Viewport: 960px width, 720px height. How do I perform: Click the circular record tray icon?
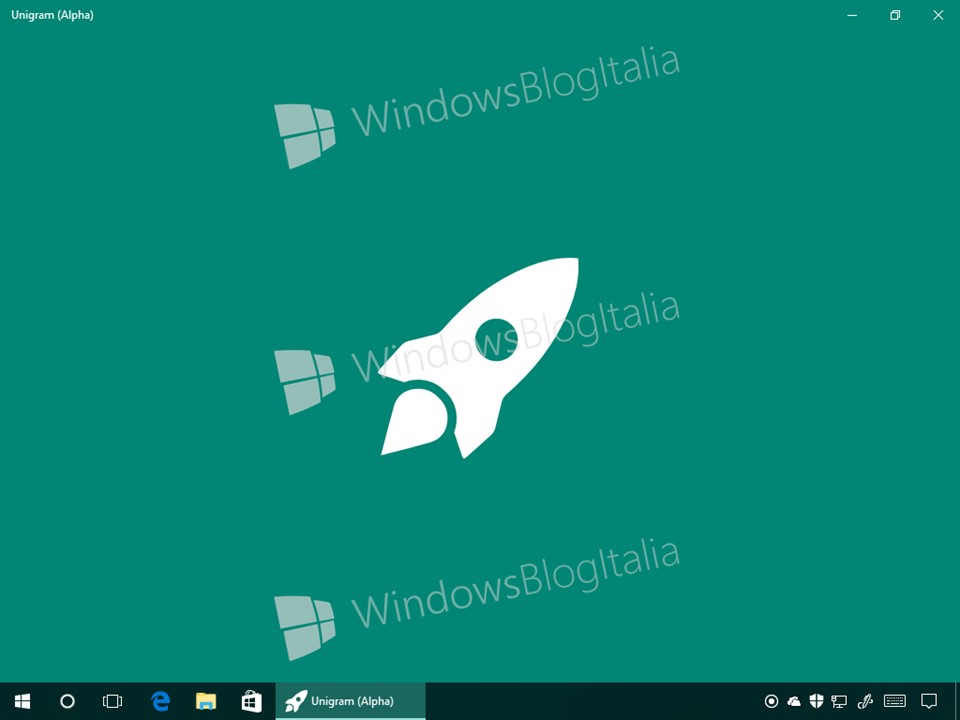pos(771,701)
